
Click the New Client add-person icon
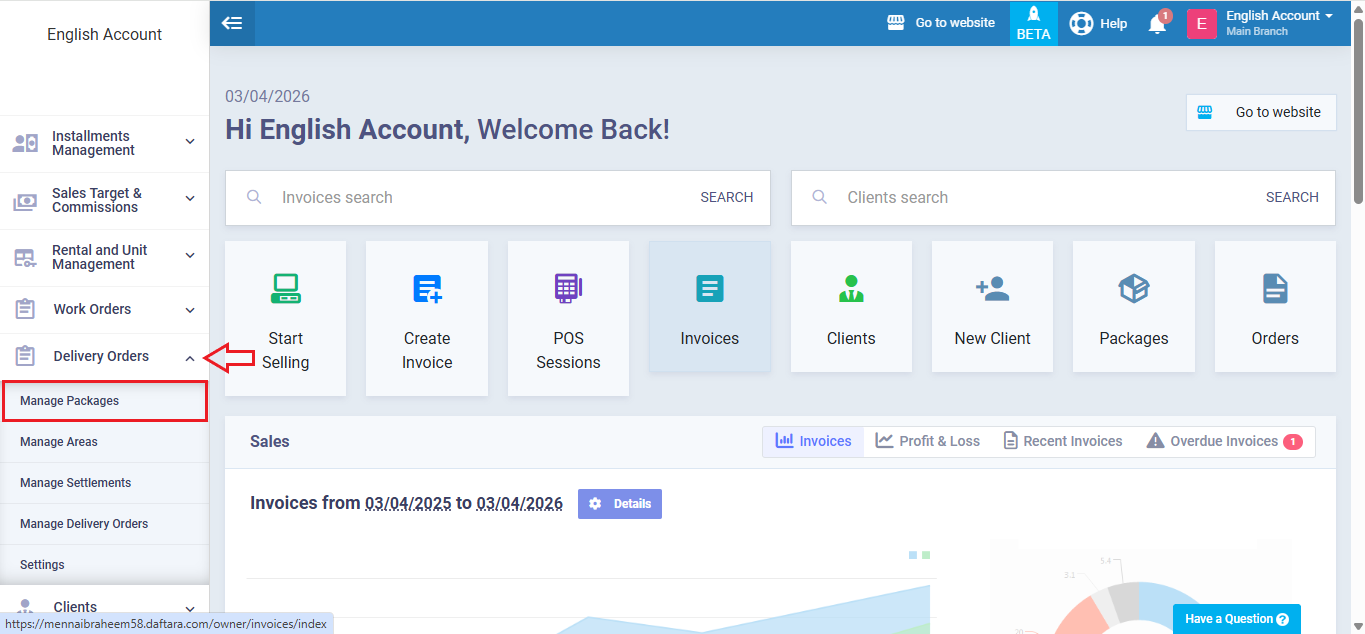(992, 289)
